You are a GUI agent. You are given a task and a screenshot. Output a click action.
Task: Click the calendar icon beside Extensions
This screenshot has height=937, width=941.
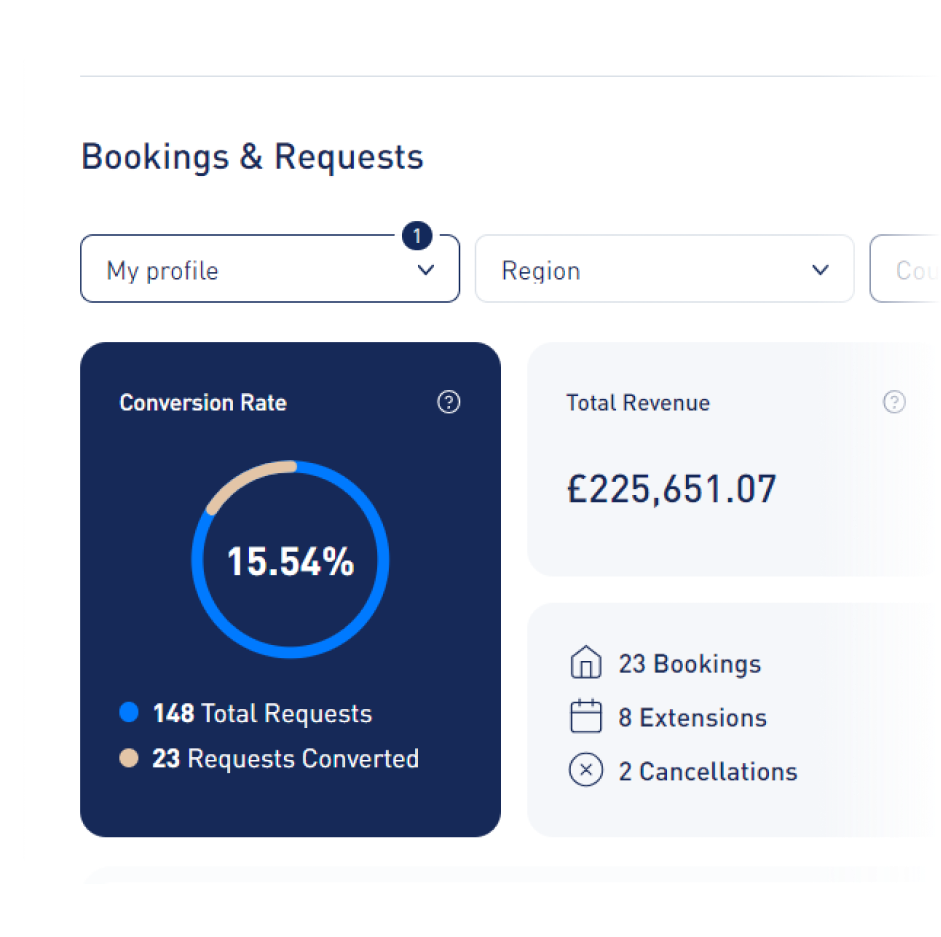[x=586, y=716]
